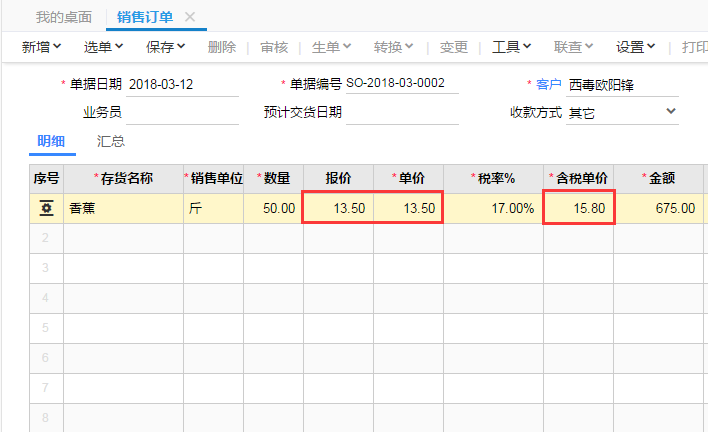The height and width of the screenshot is (432, 708).
Task: Click the 税率 cell showing 17.00%
Action: 494,208
